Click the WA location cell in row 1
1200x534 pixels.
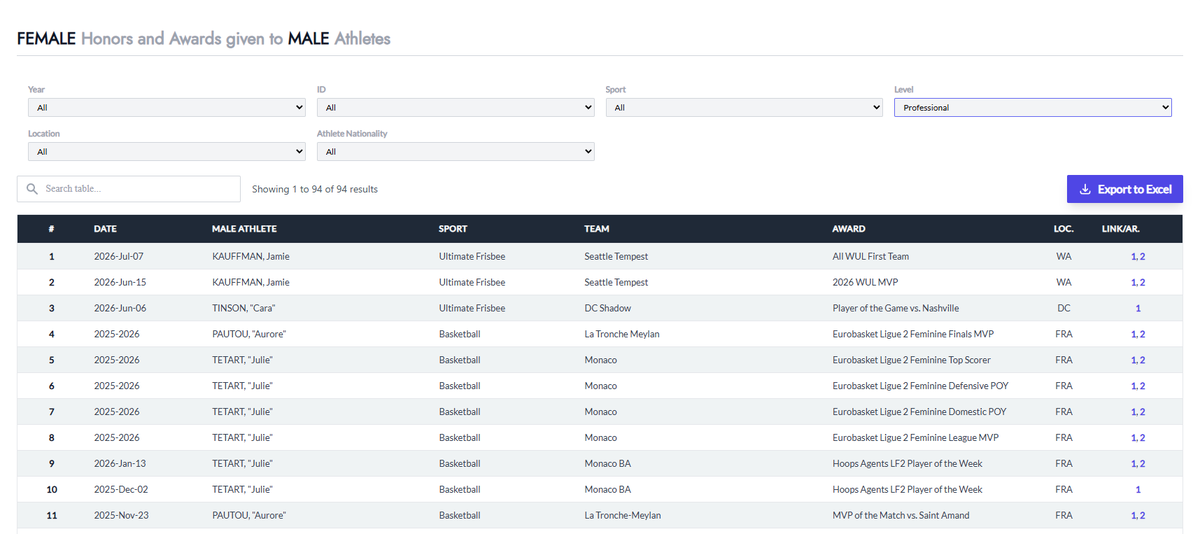coord(1064,256)
